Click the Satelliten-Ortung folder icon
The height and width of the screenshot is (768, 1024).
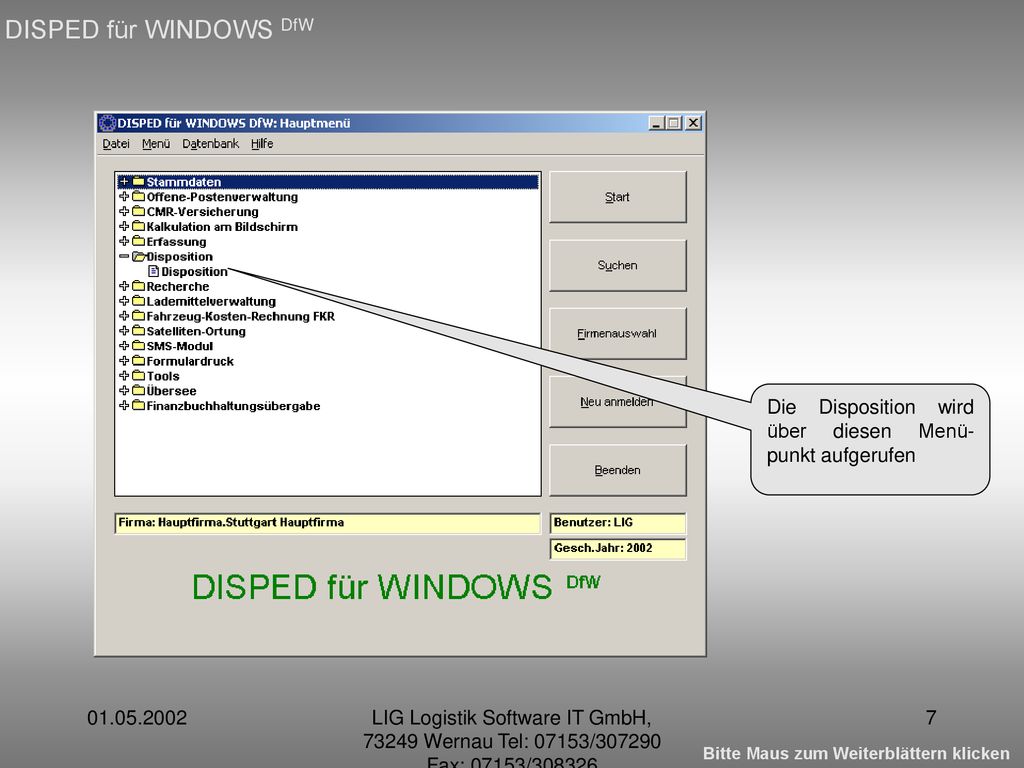(138, 331)
